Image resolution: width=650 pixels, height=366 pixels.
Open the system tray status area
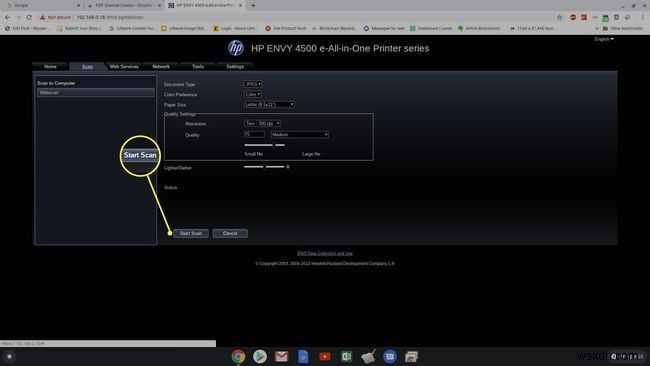627,356
